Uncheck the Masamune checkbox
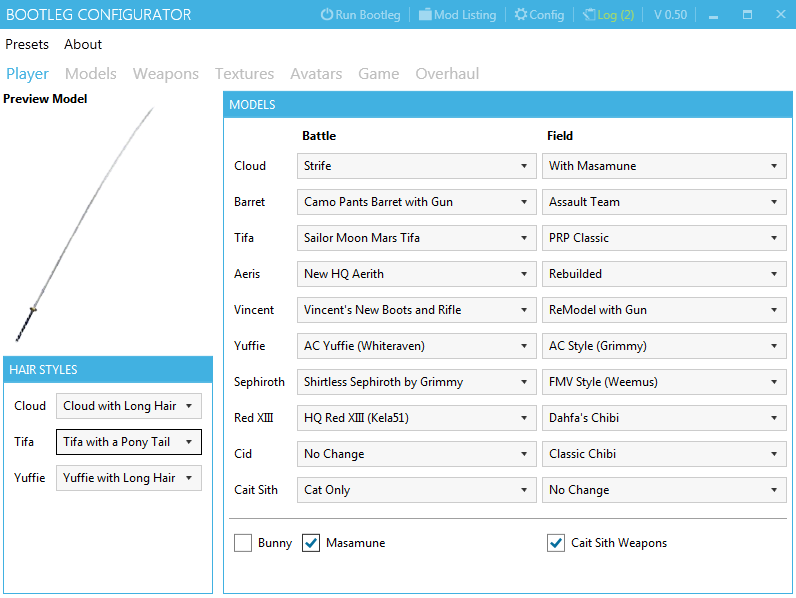 click(x=311, y=543)
